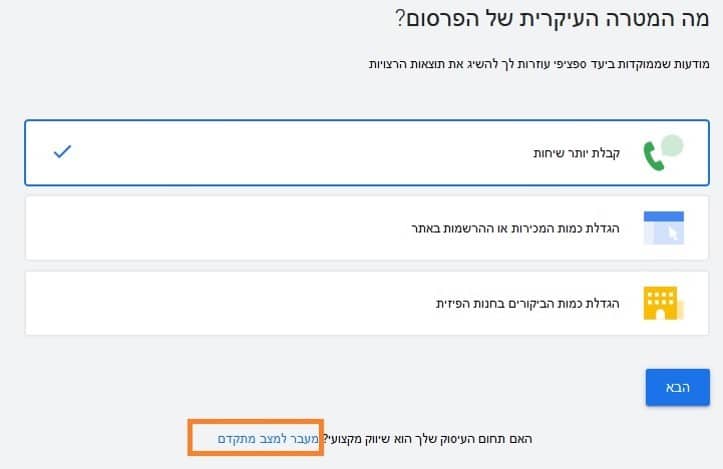Click the blue website window icon
The image size is (723, 469).
[x=663, y=228]
